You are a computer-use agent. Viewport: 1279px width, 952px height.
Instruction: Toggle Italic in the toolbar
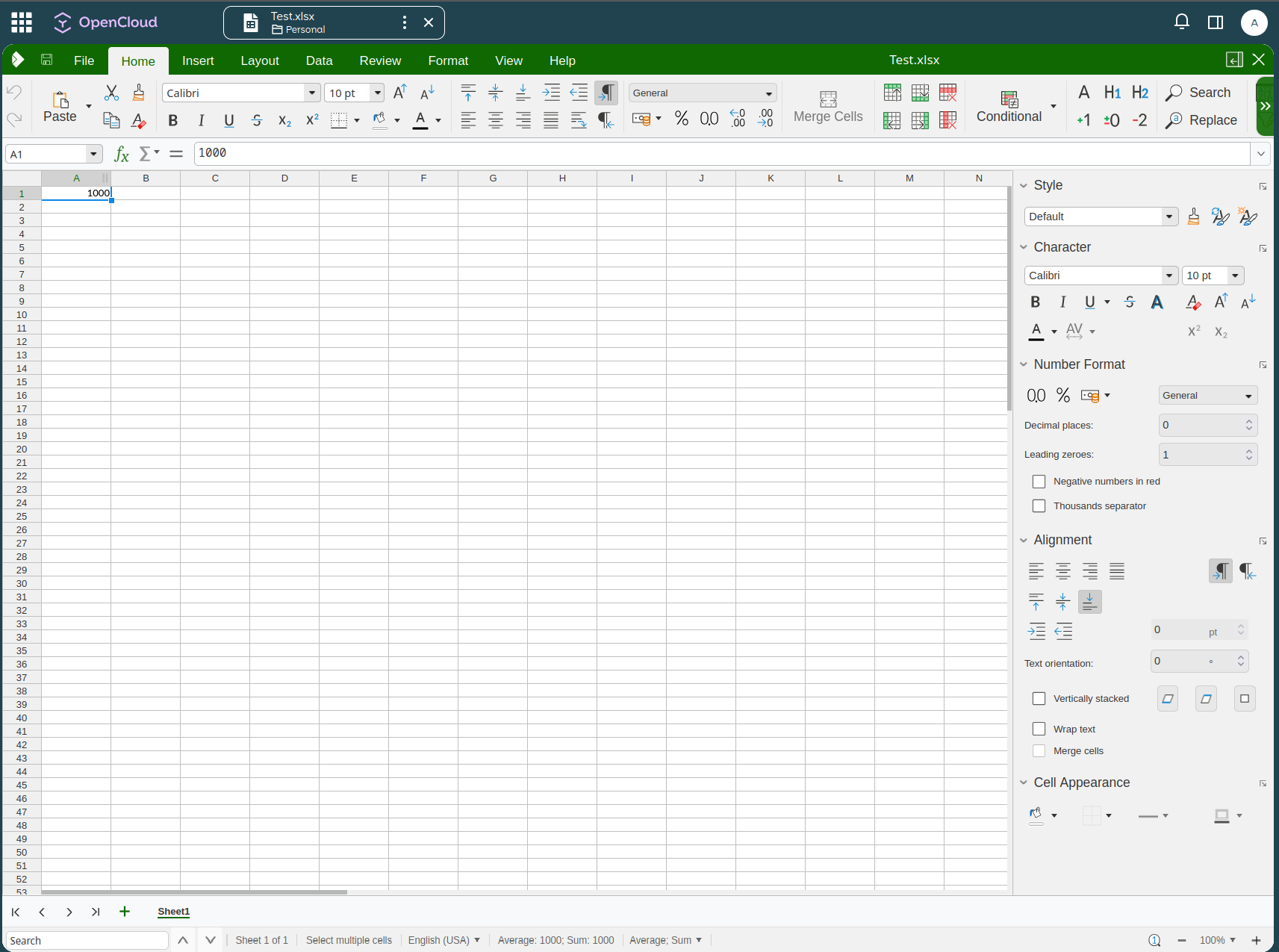(201, 120)
